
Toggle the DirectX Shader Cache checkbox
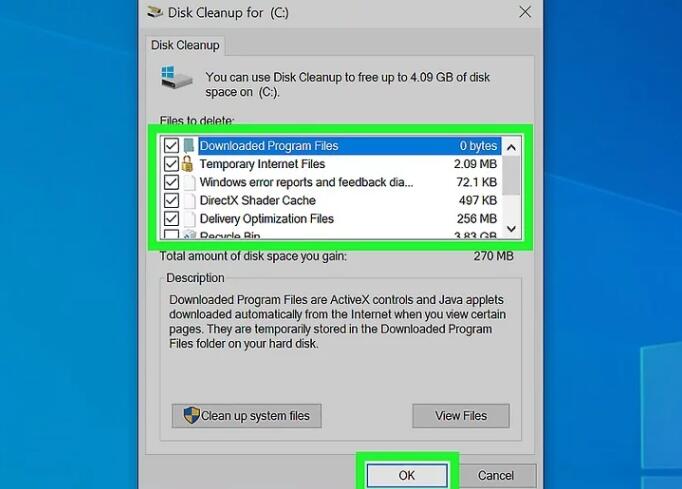tap(171, 201)
